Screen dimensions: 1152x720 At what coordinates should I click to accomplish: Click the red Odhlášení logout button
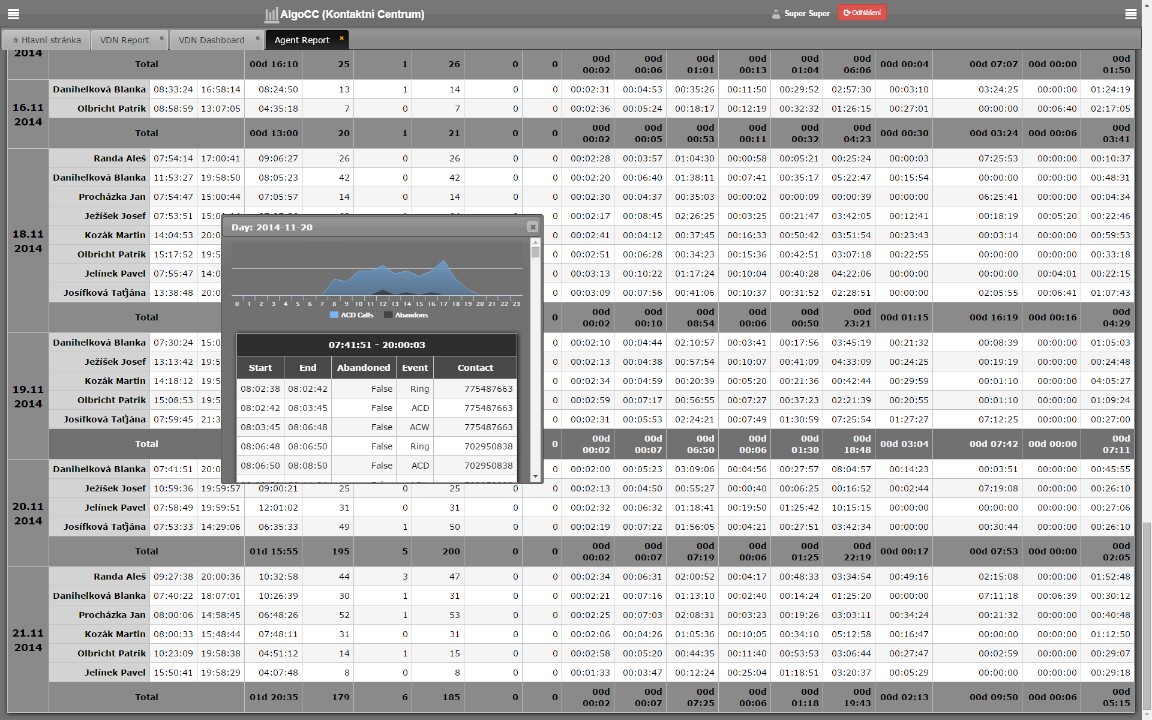(x=862, y=14)
